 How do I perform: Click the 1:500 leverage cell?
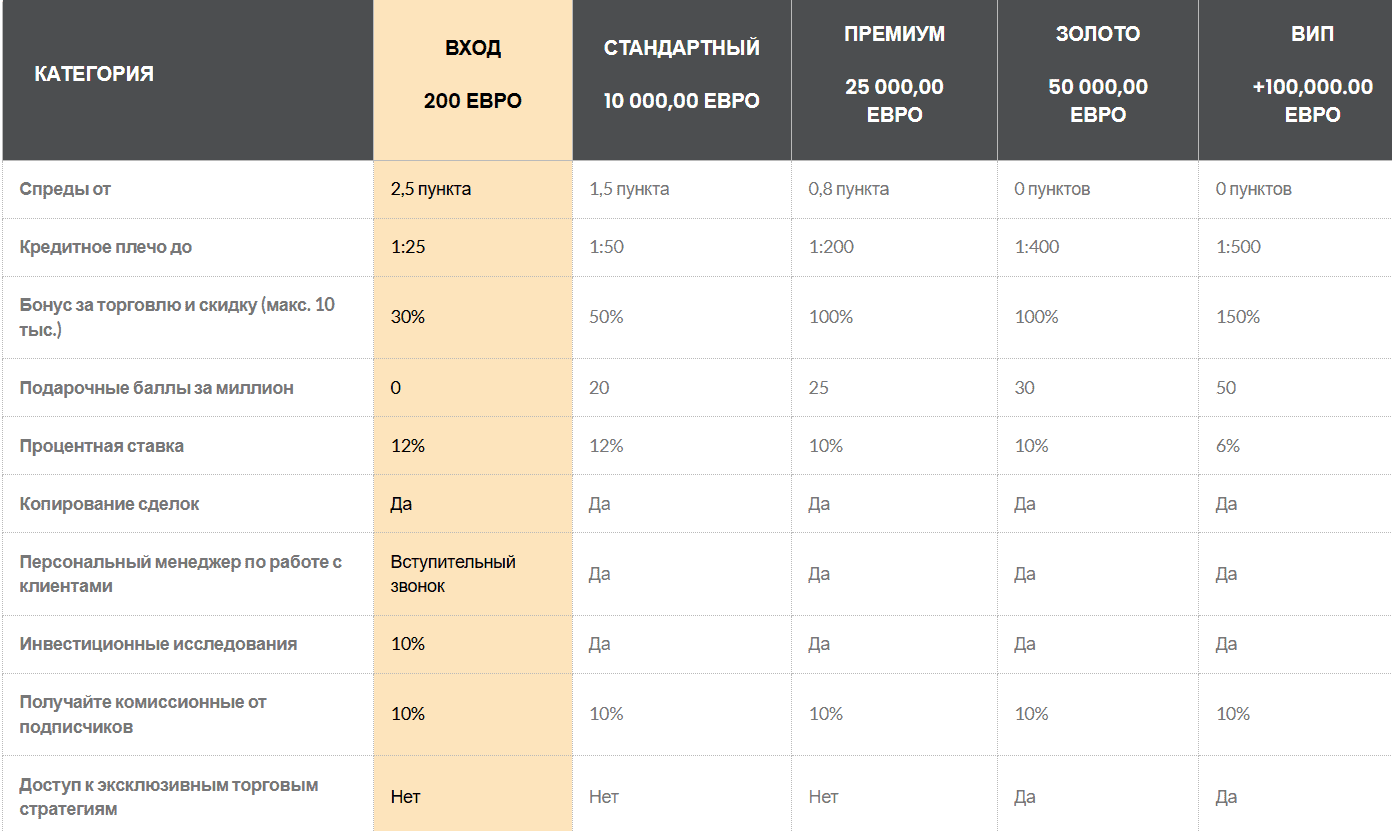(x=1238, y=247)
